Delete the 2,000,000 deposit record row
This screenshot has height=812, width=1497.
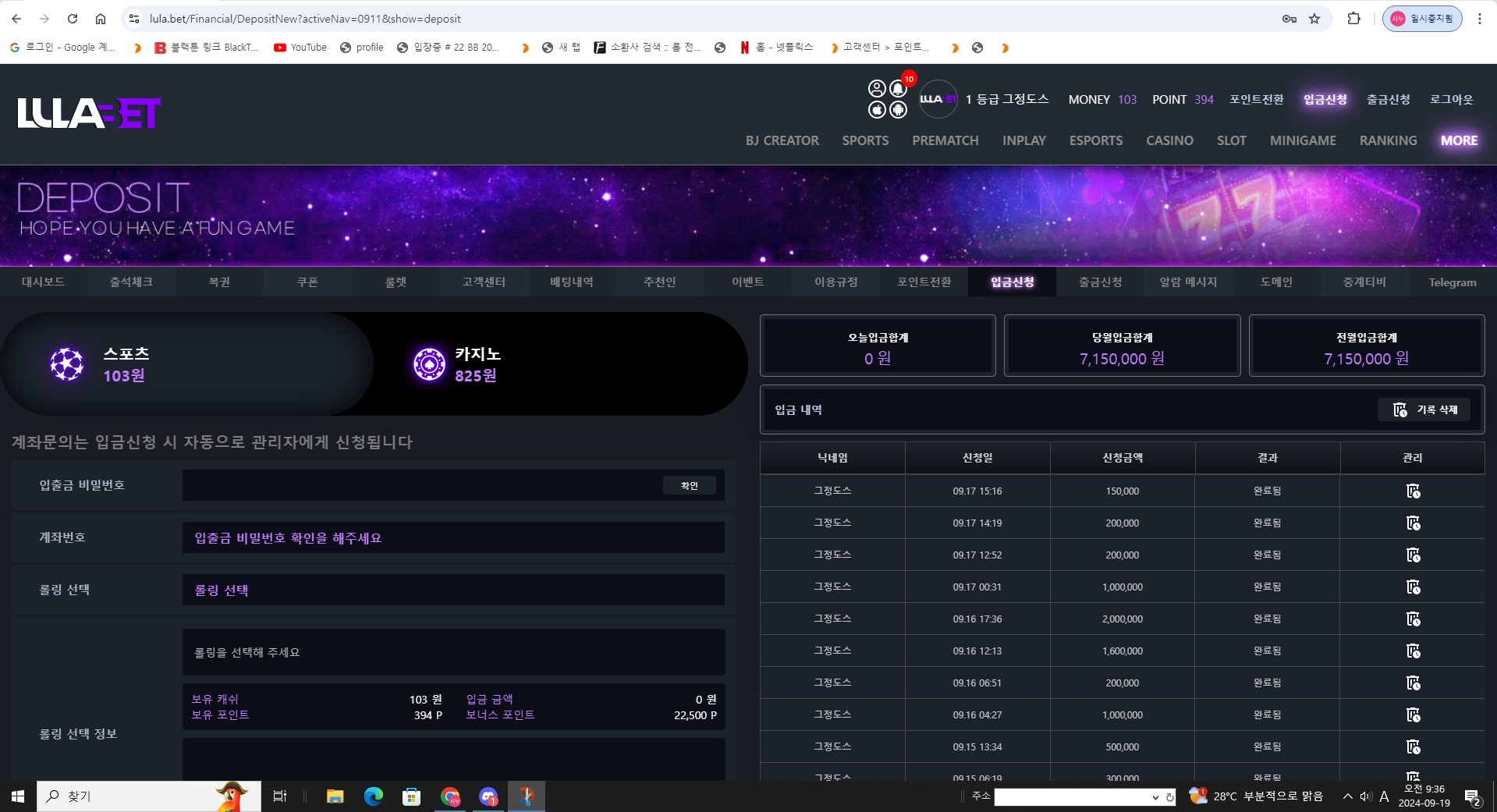coord(1413,619)
